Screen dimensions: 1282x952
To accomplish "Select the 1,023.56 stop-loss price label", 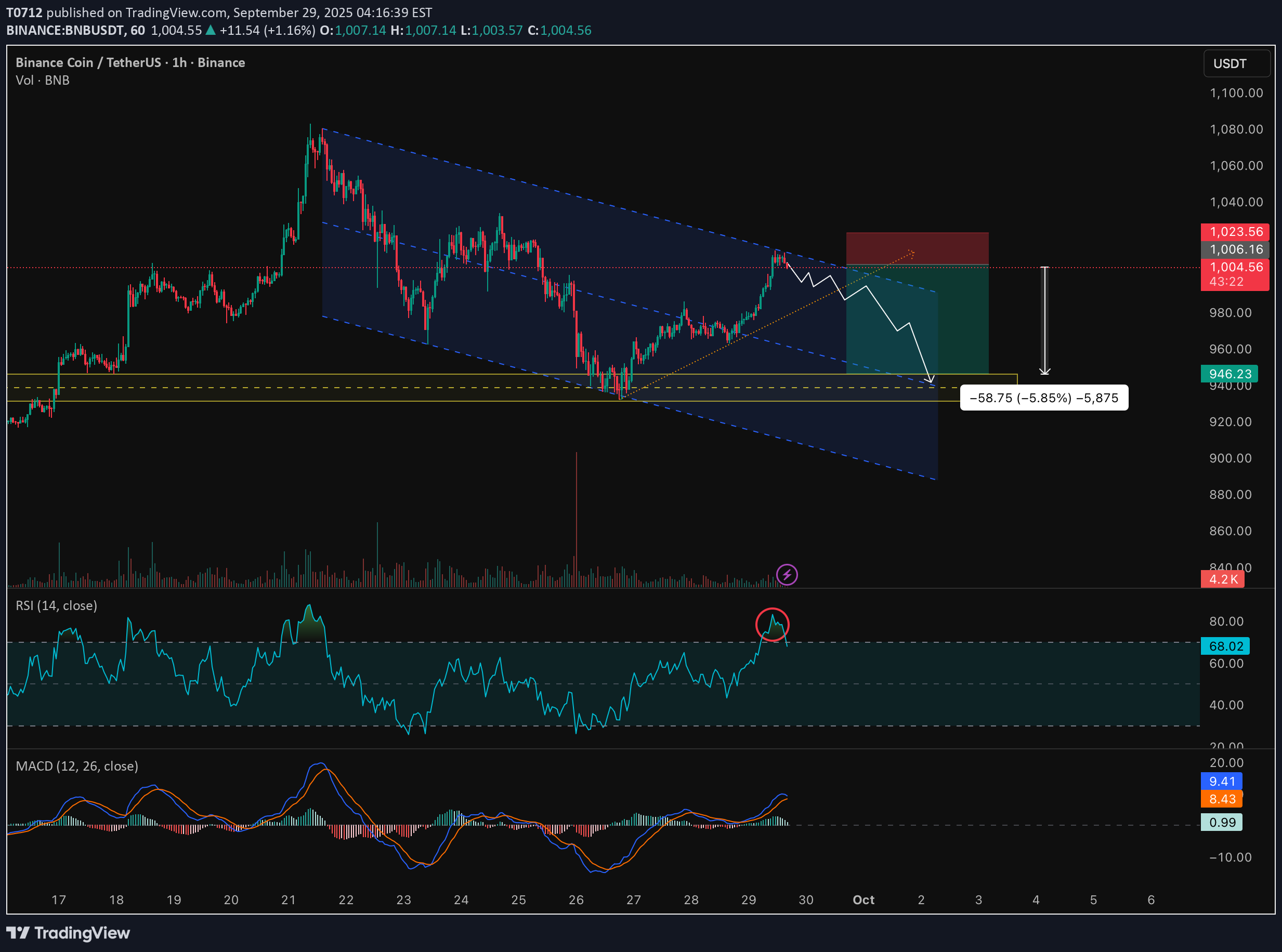I will coord(1235,232).
